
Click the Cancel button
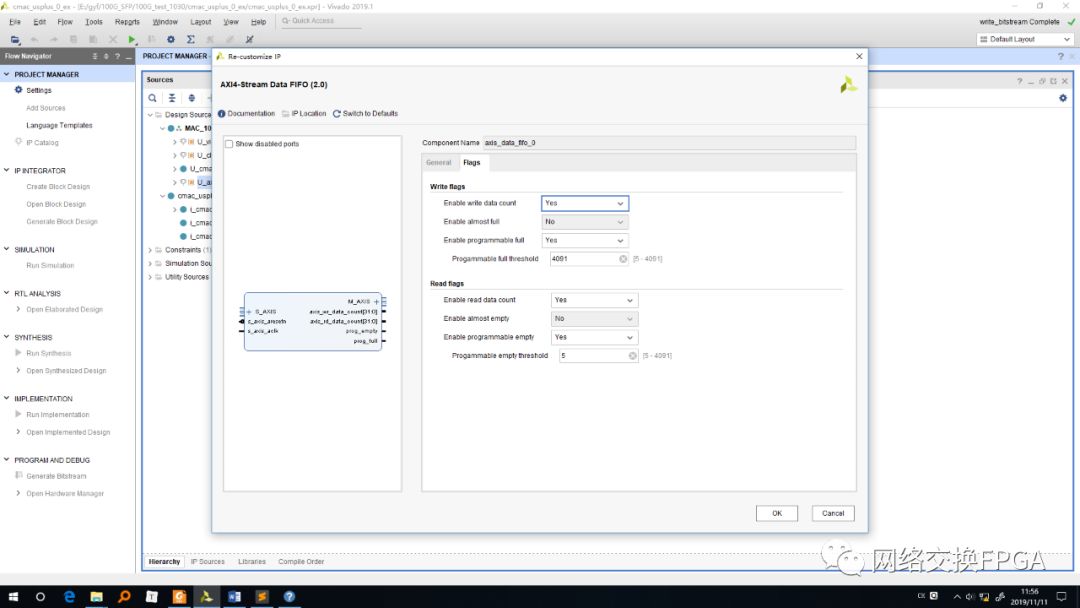(x=833, y=513)
